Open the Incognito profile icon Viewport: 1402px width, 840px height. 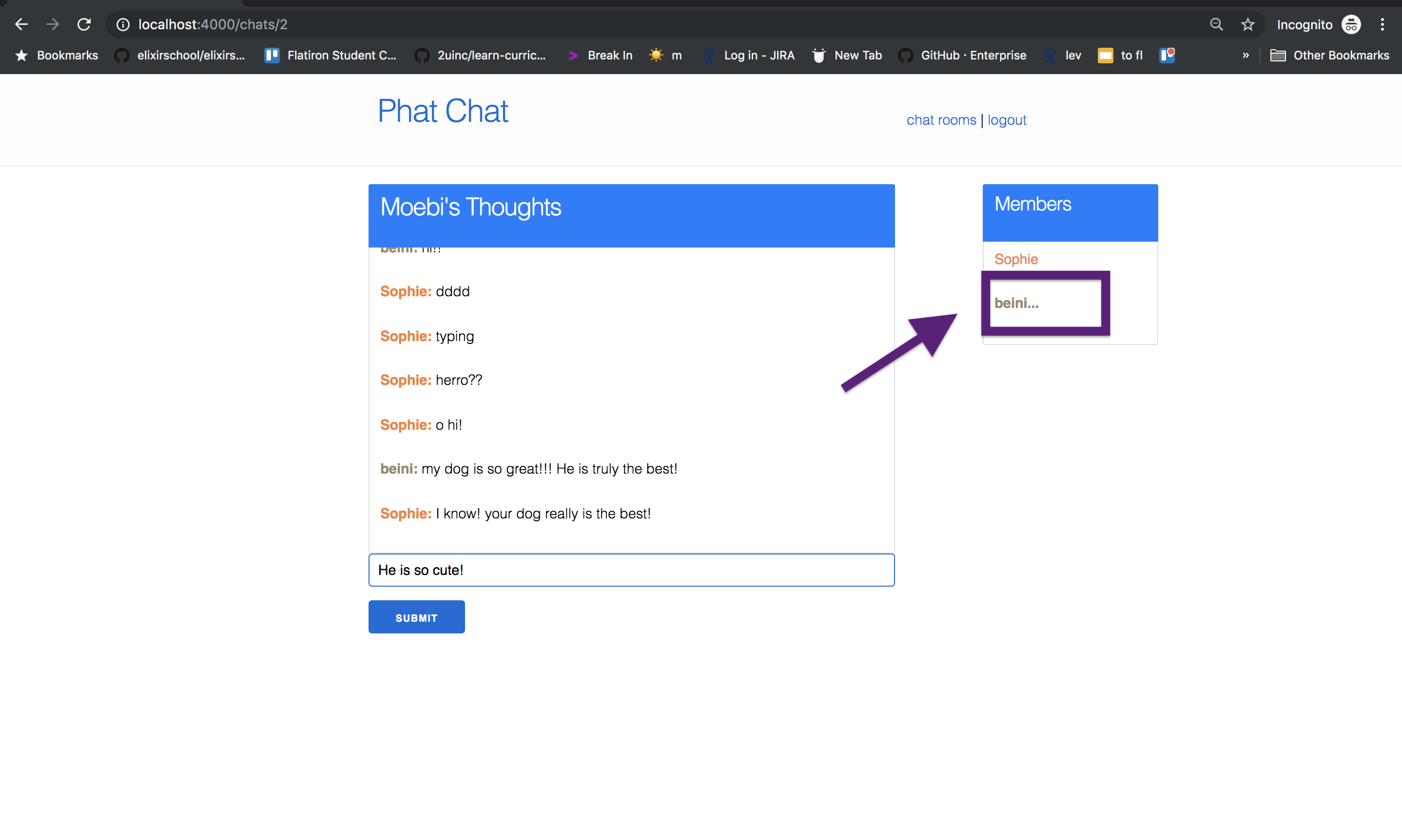click(1350, 24)
